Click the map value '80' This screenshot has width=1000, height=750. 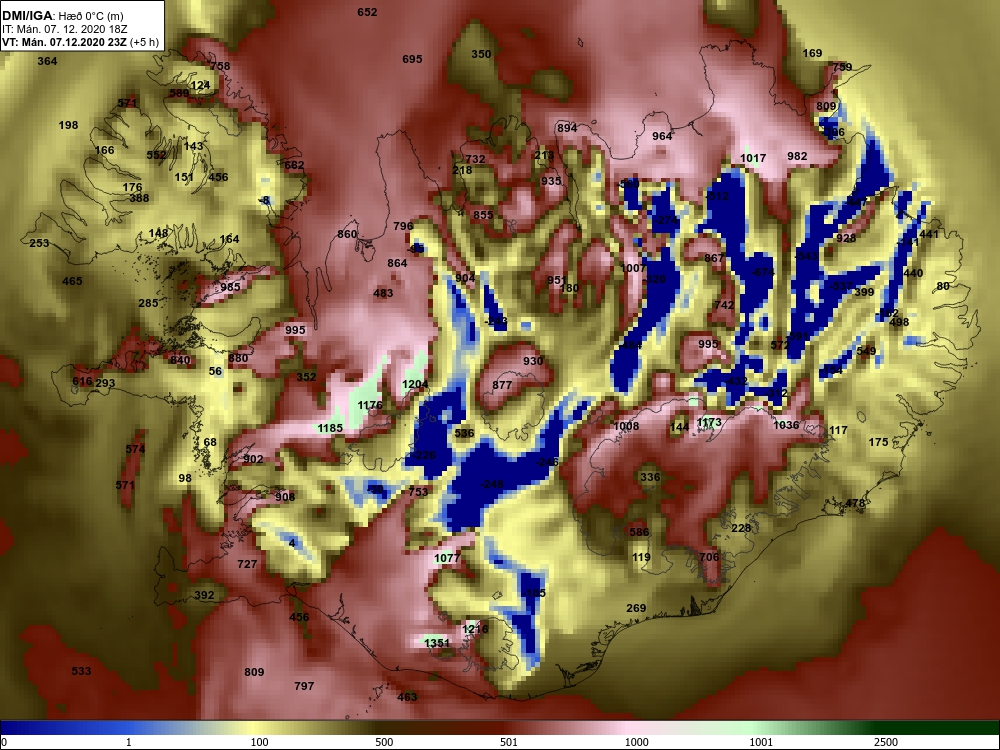coord(943,286)
